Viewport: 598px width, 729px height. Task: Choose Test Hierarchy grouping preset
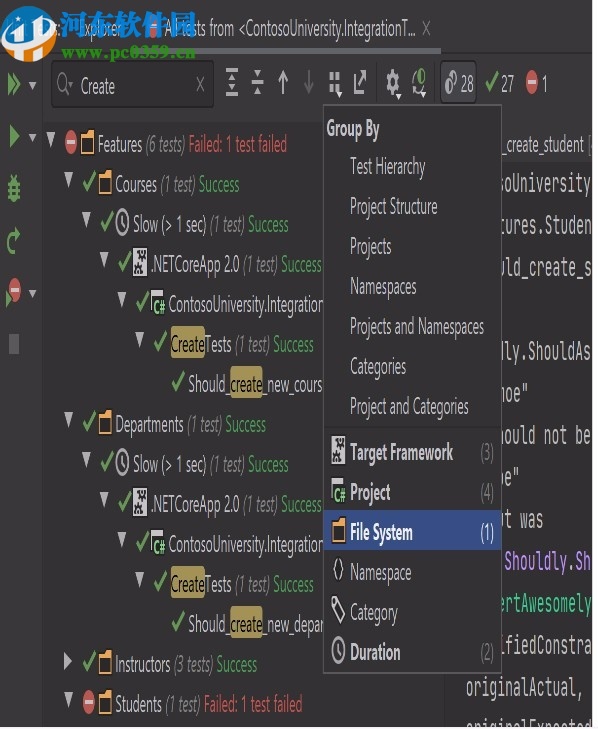(x=387, y=167)
